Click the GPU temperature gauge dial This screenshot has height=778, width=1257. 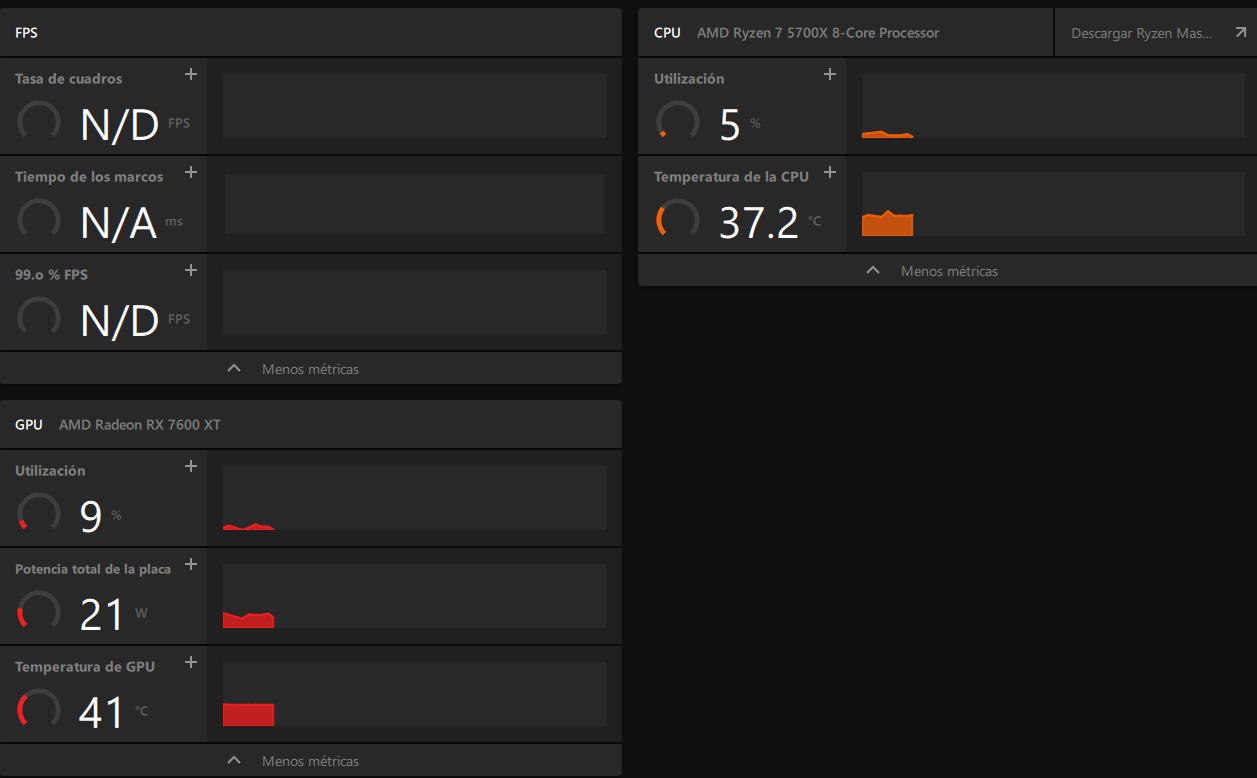[39, 709]
